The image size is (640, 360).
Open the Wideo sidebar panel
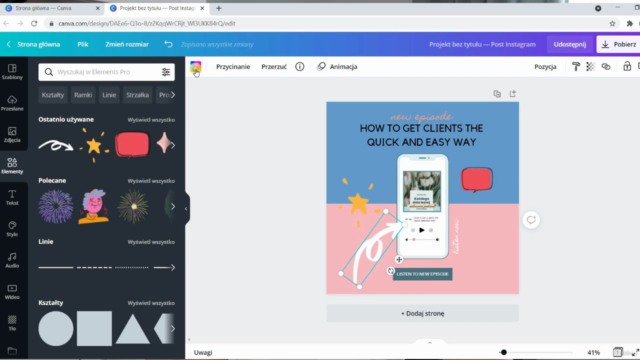[12, 291]
